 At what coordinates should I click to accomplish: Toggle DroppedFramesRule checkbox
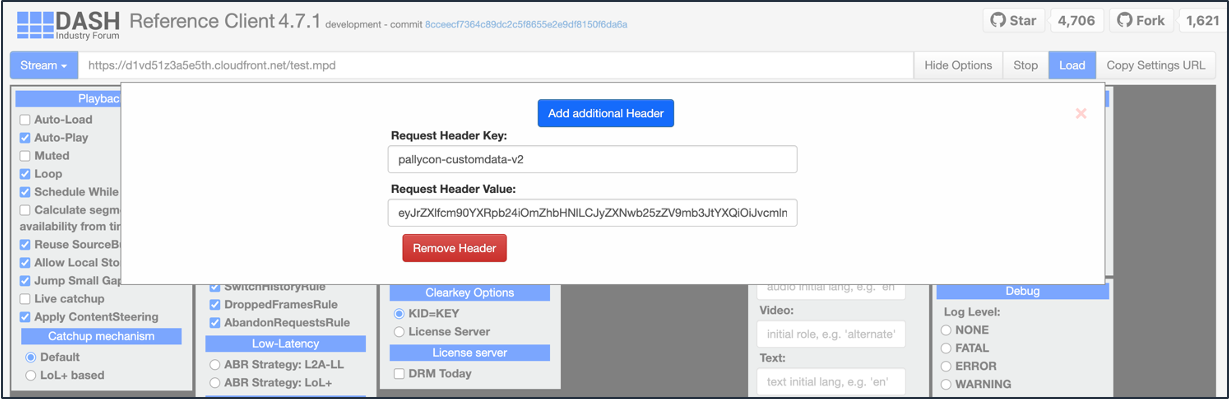[x=215, y=305]
